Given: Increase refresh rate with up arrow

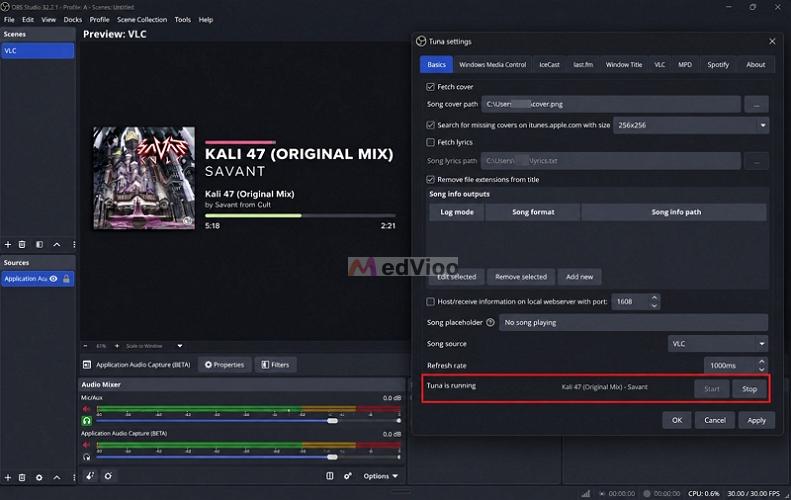Looking at the screenshot, I should click(x=761, y=361).
